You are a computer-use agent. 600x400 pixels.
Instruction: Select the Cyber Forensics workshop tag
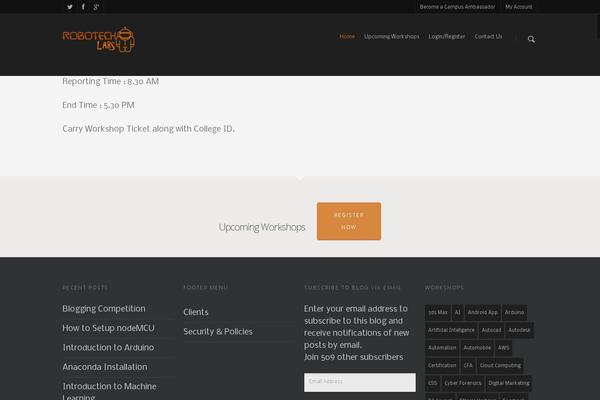pyautogui.click(x=463, y=383)
